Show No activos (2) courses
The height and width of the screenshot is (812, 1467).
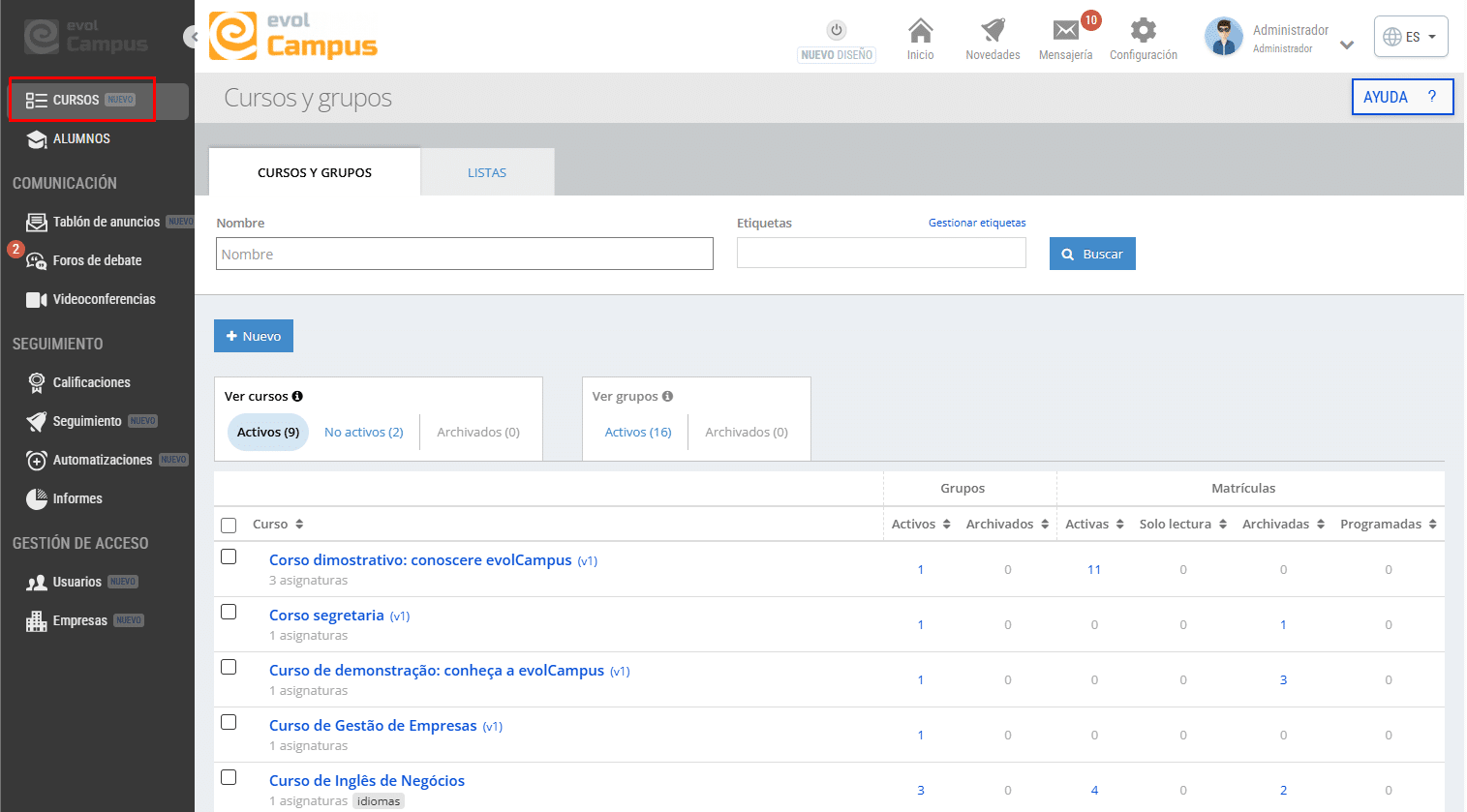(x=363, y=432)
